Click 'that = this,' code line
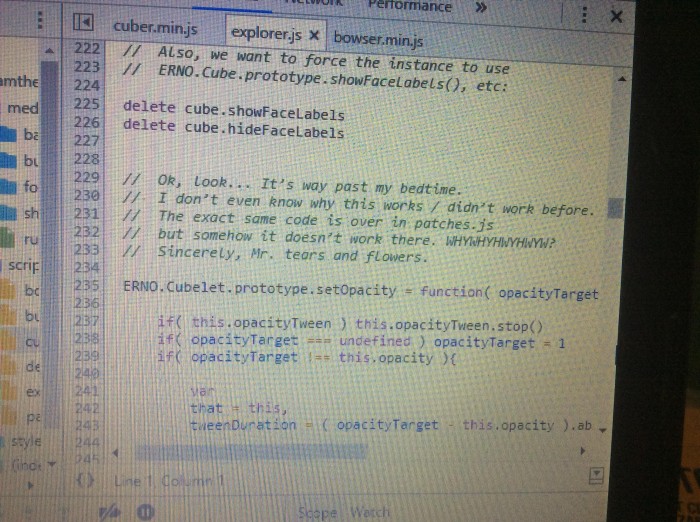This screenshot has height=522, width=700. (238, 408)
